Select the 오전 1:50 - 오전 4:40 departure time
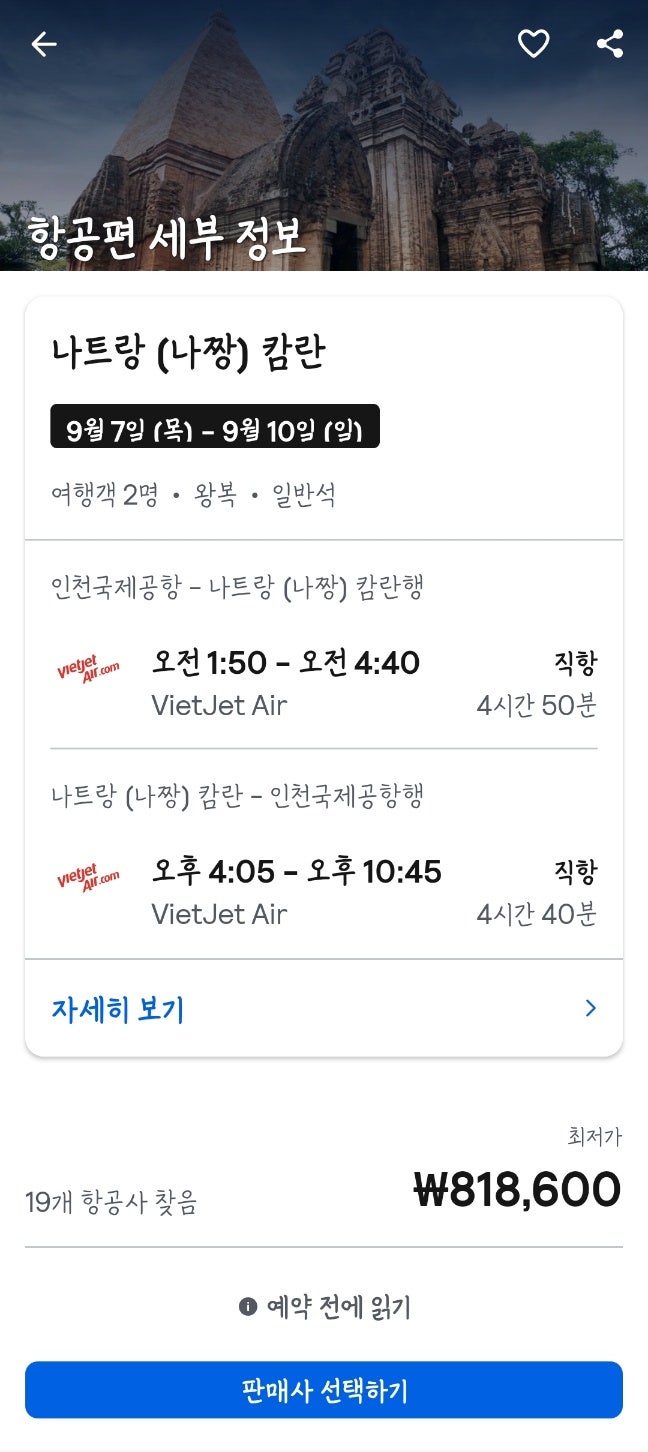 286,662
